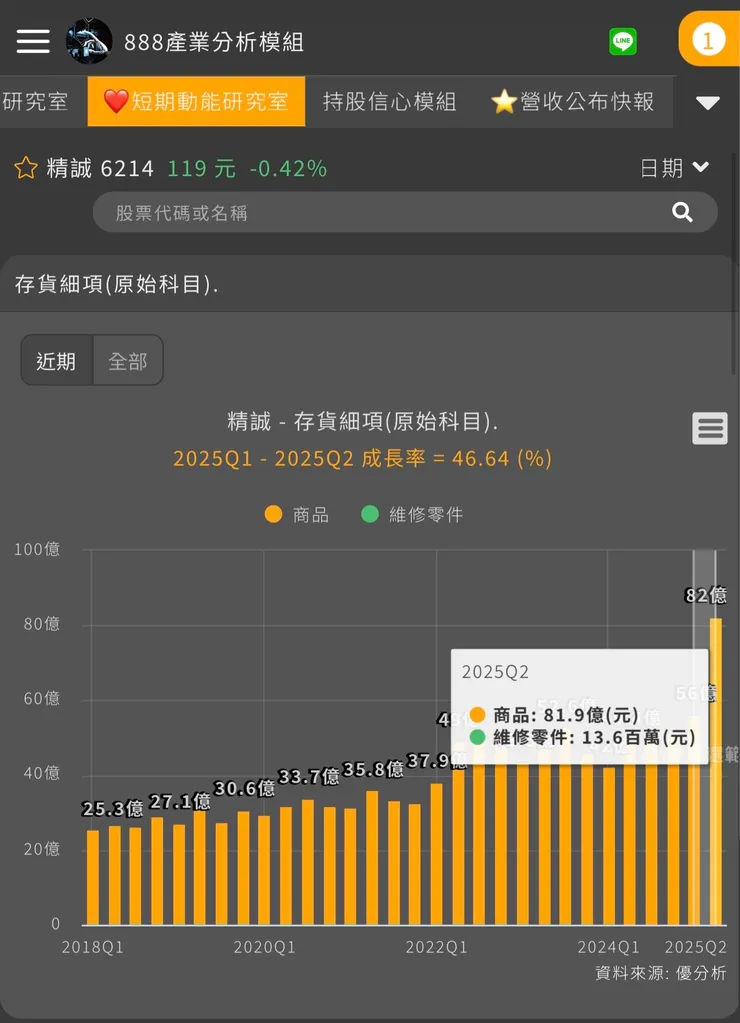Open the orange notification badge button
The image size is (740, 1023).
pyautogui.click(x=709, y=39)
